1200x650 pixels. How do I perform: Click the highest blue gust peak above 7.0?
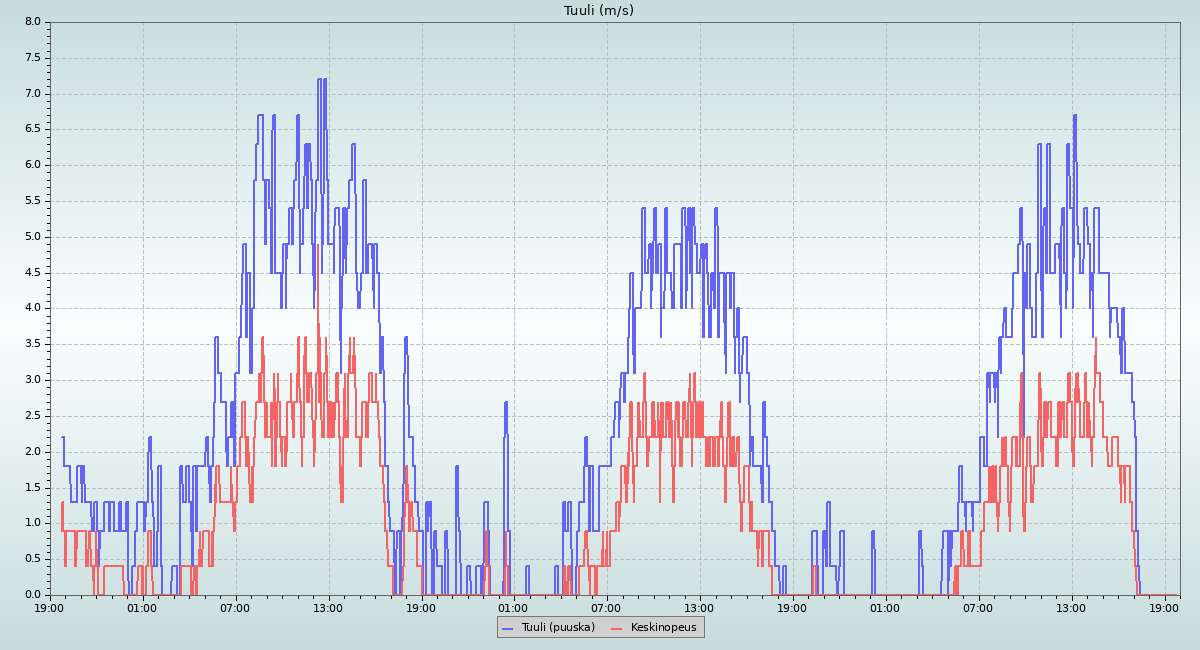point(320,80)
